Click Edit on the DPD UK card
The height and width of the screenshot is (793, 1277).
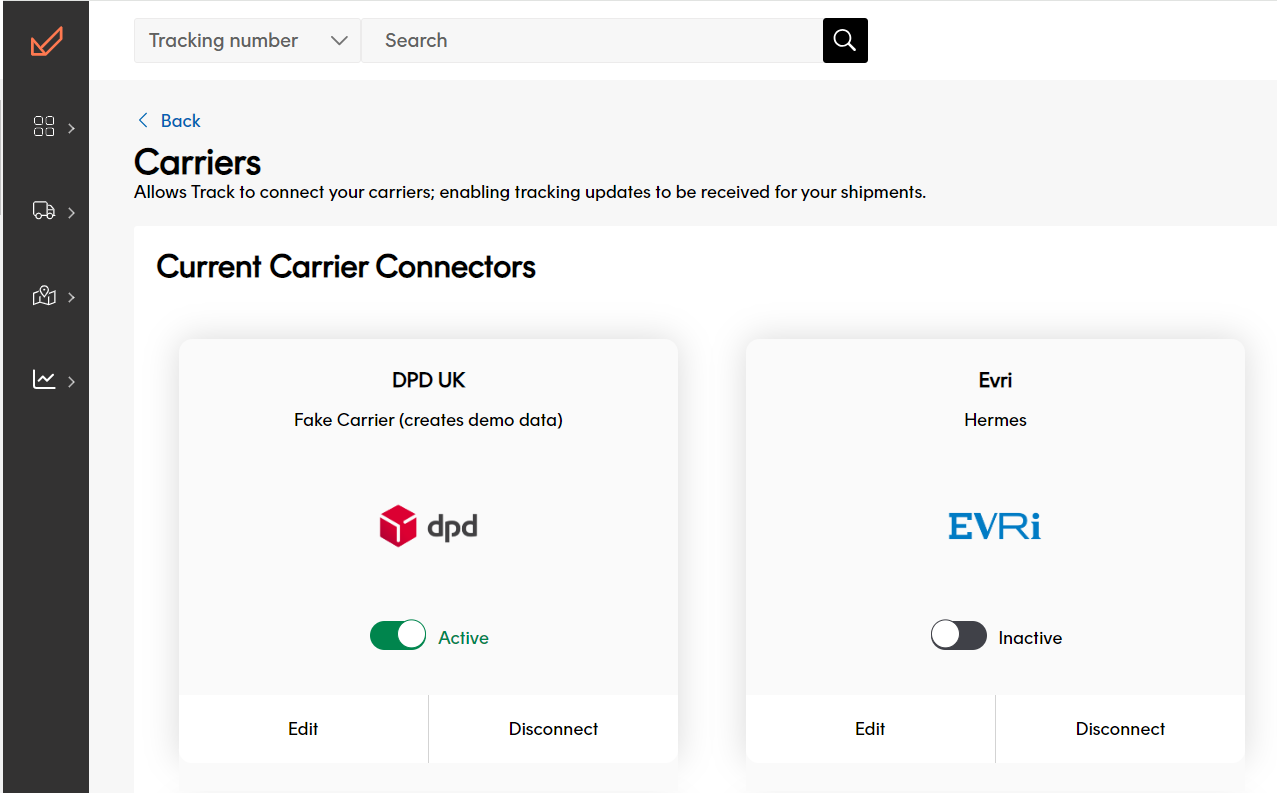[303, 729]
